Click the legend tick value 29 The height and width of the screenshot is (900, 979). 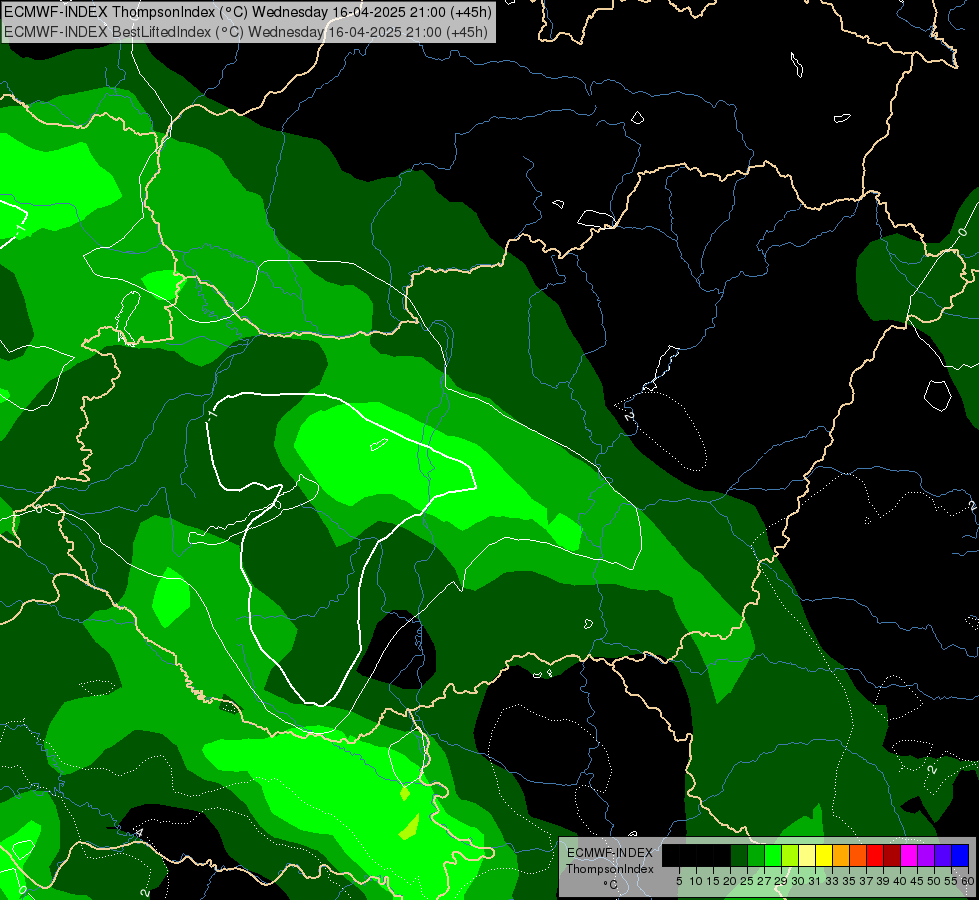pos(781,881)
